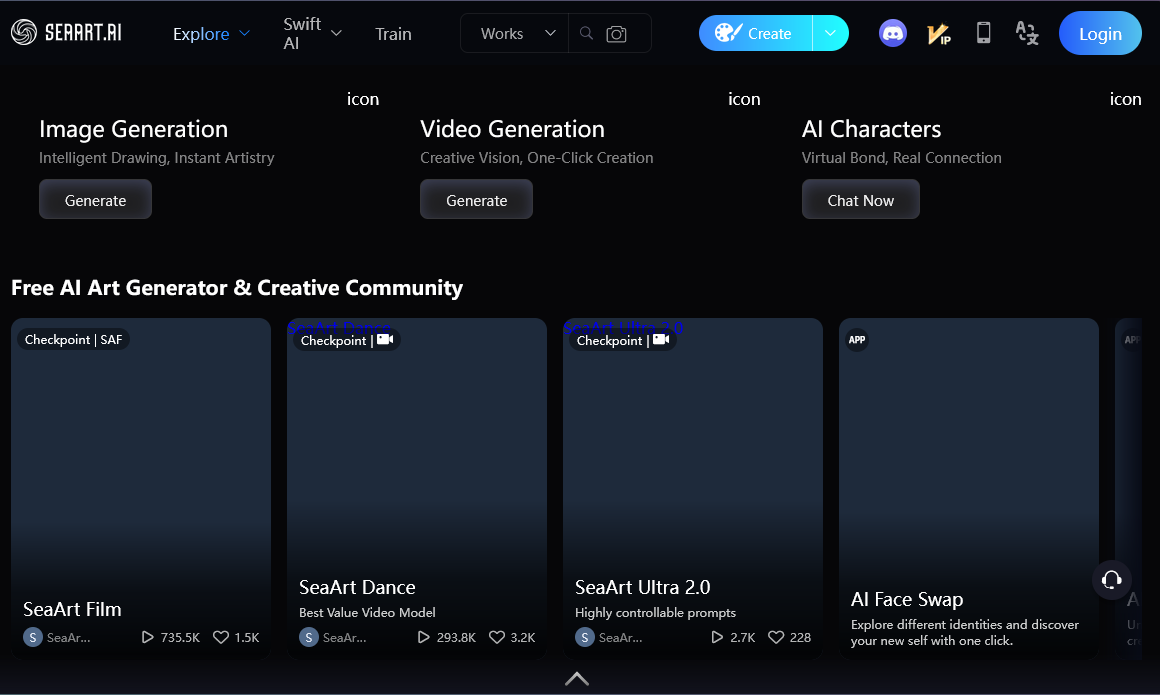Open the SeaArt Ultra 2.0 card
The image size is (1160, 695).
click(x=692, y=488)
